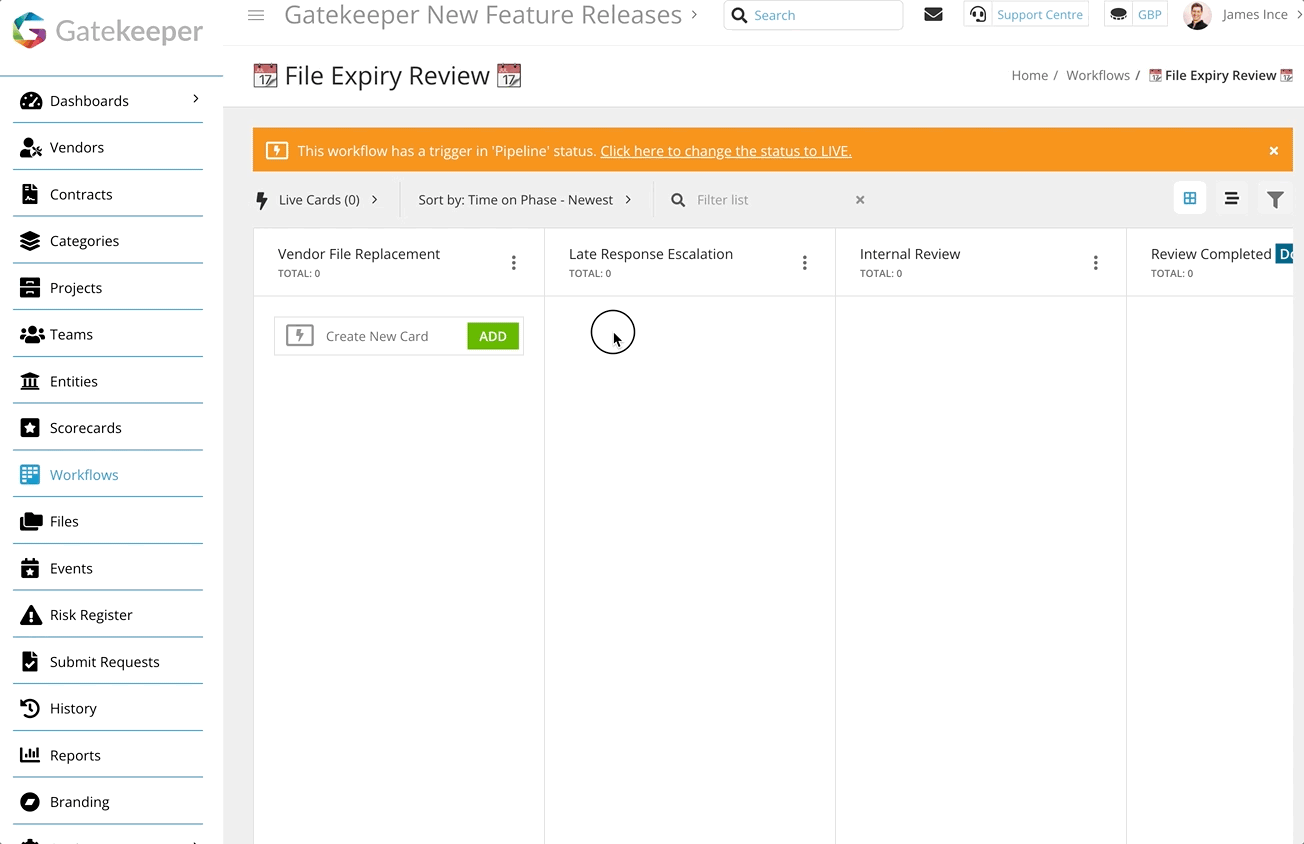Collapse the sidebar using the menu lines icon
The height and width of the screenshot is (844, 1304).
[x=256, y=15]
